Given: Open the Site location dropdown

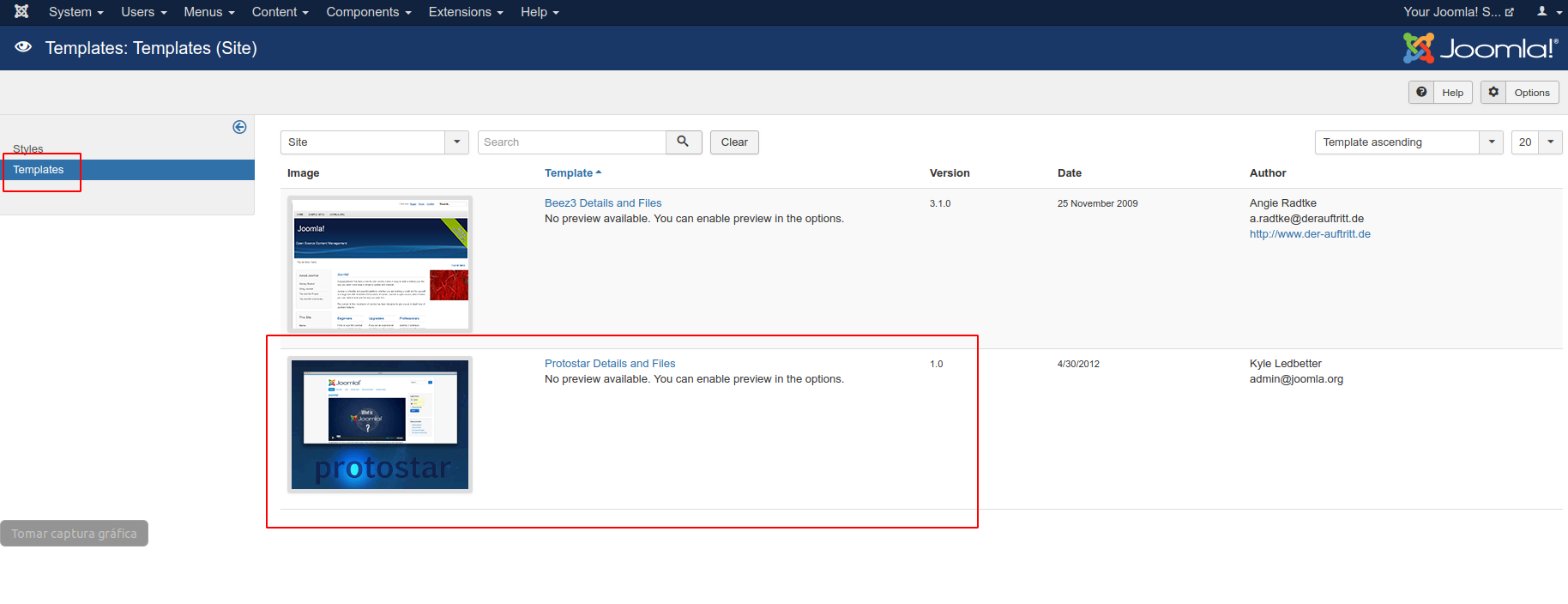Looking at the screenshot, I should click(374, 142).
